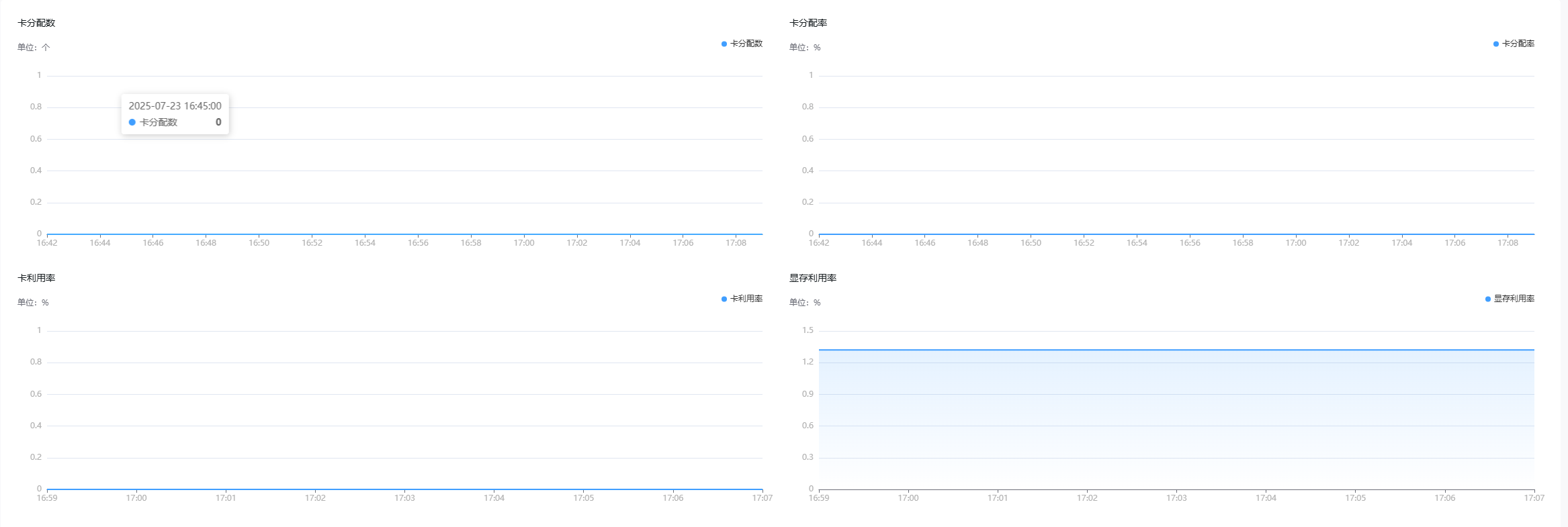The width and height of the screenshot is (1568, 527).
Task: Click the 显存利用率 chart title
Action: pos(813,278)
